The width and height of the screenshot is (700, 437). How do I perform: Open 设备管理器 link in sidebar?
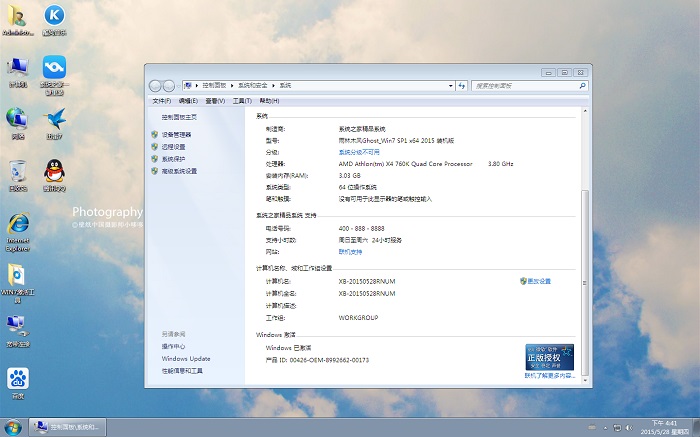coord(176,134)
